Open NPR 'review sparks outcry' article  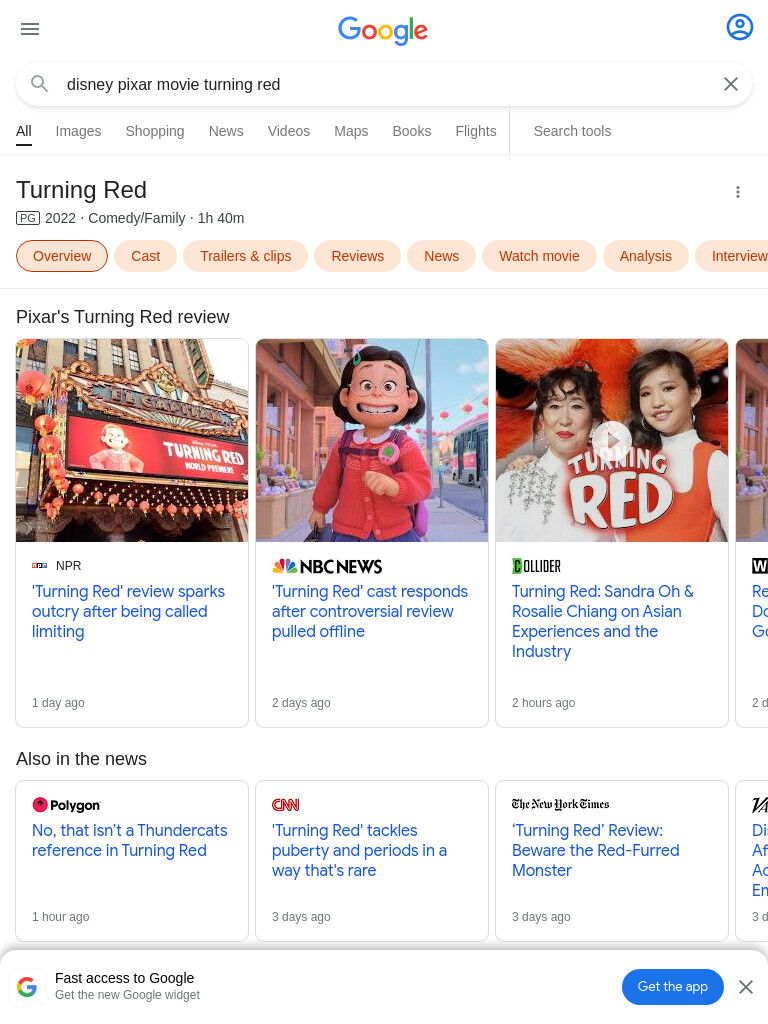128,611
